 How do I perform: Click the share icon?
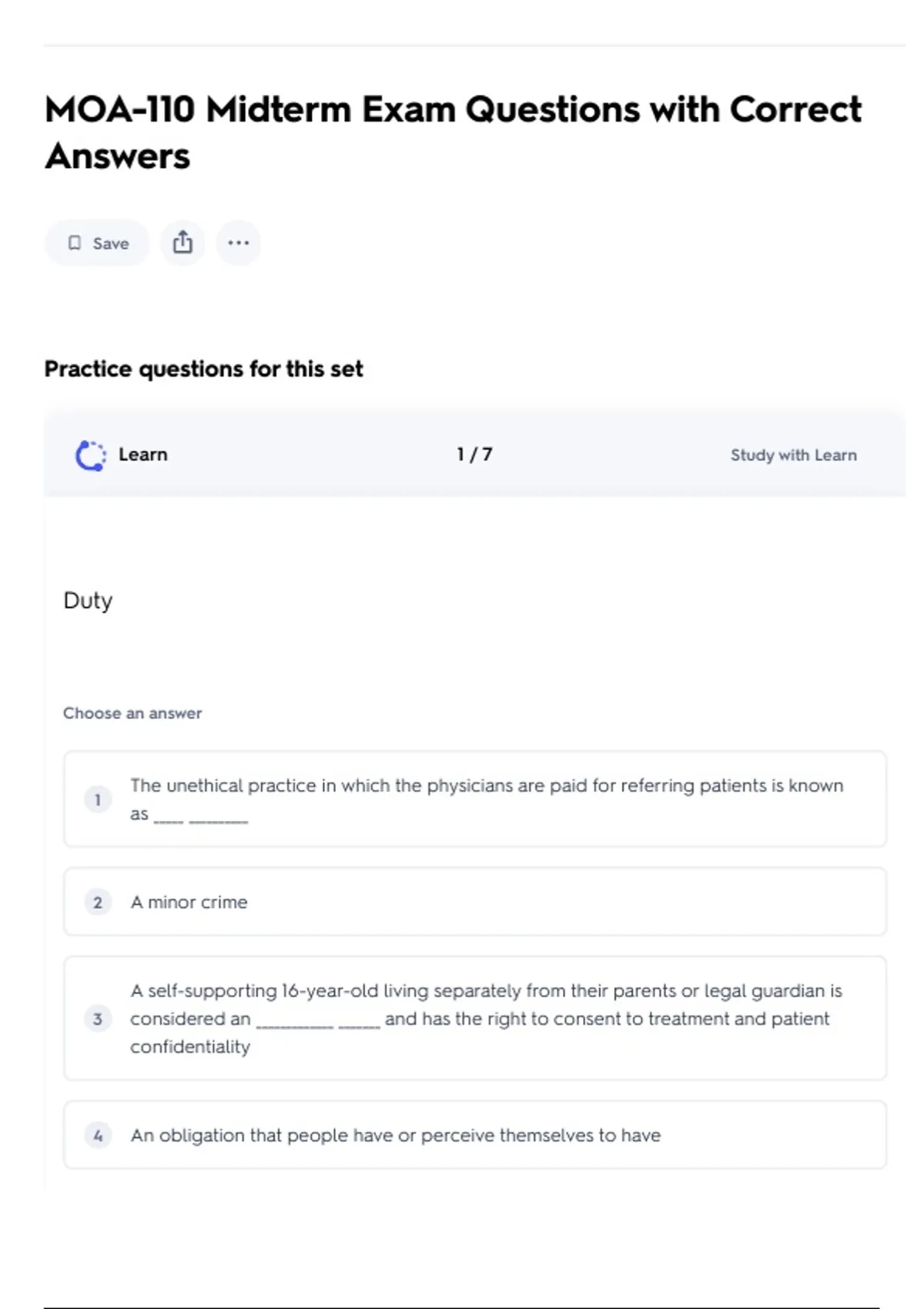pyautogui.click(x=182, y=243)
